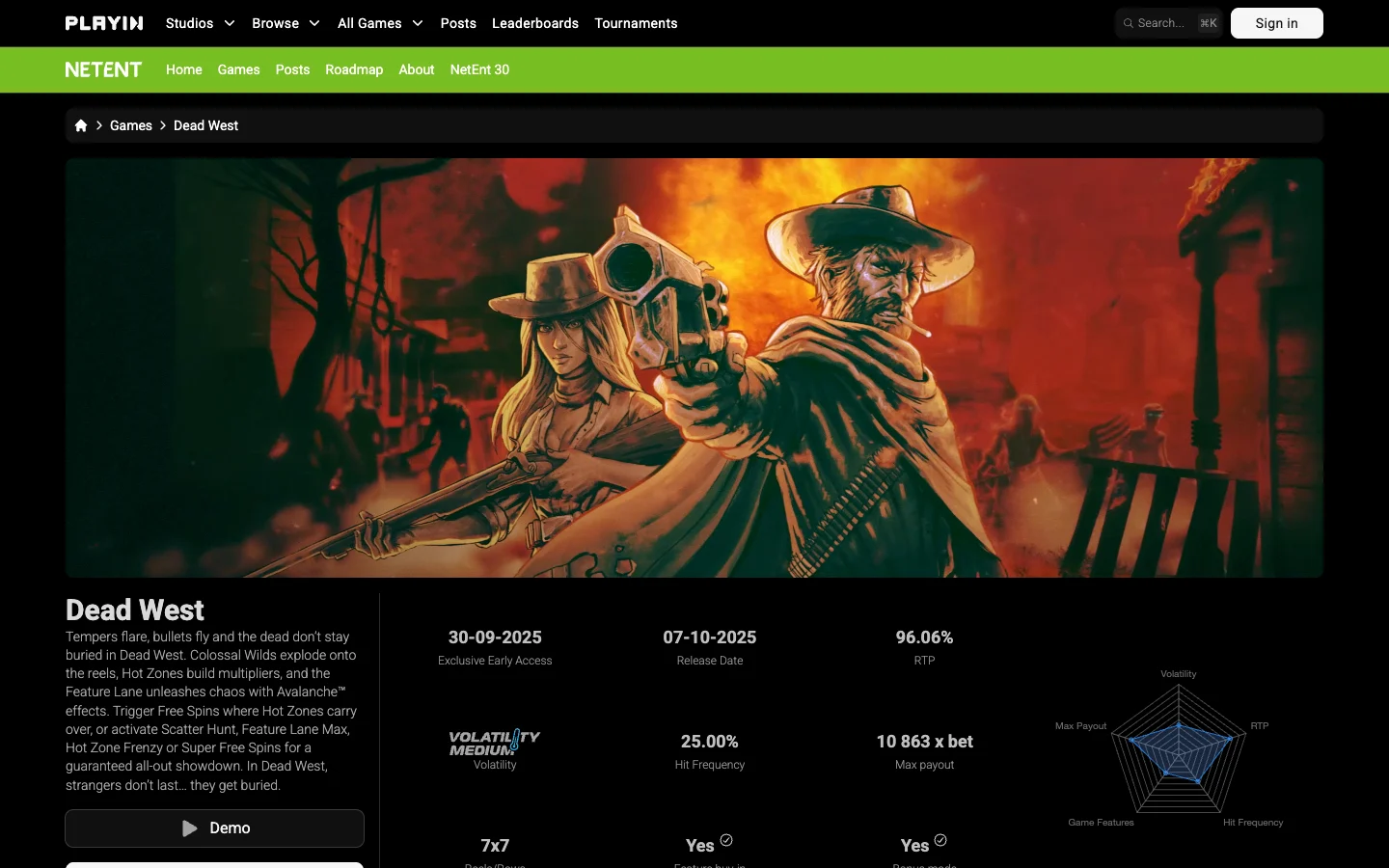The width and height of the screenshot is (1389, 868).
Task: Launch the Dead West Demo
Action: pyautogui.click(x=214, y=828)
